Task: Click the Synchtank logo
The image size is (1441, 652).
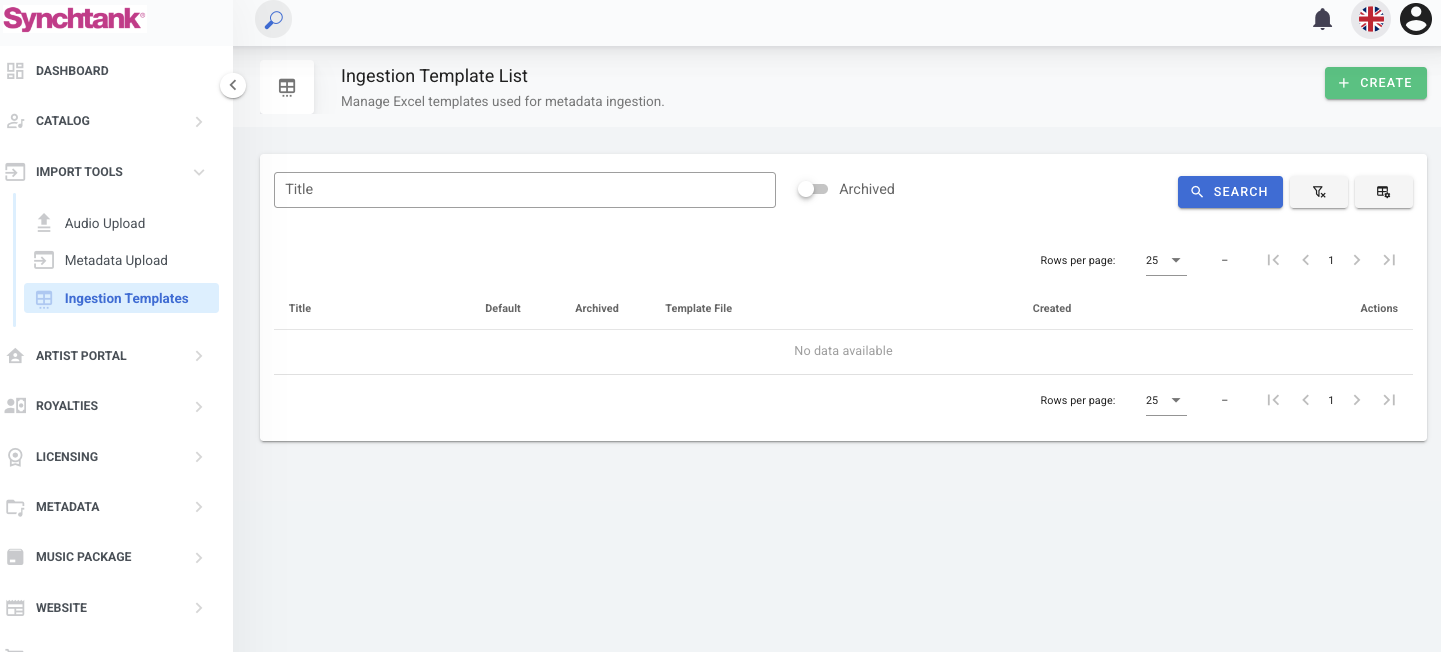Action: point(74,17)
